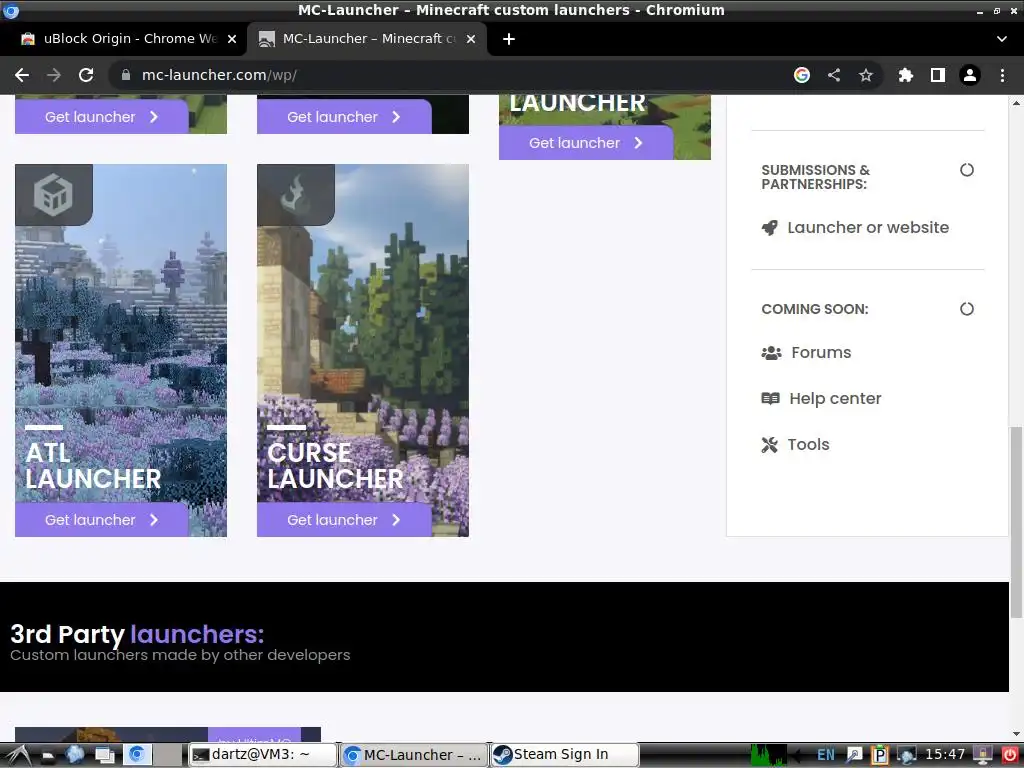Image resolution: width=1024 pixels, height=768 pixels.
Task: Click the rocket icon beside Launcher or website
Action: pyautogui.click(x=770, y=228)
